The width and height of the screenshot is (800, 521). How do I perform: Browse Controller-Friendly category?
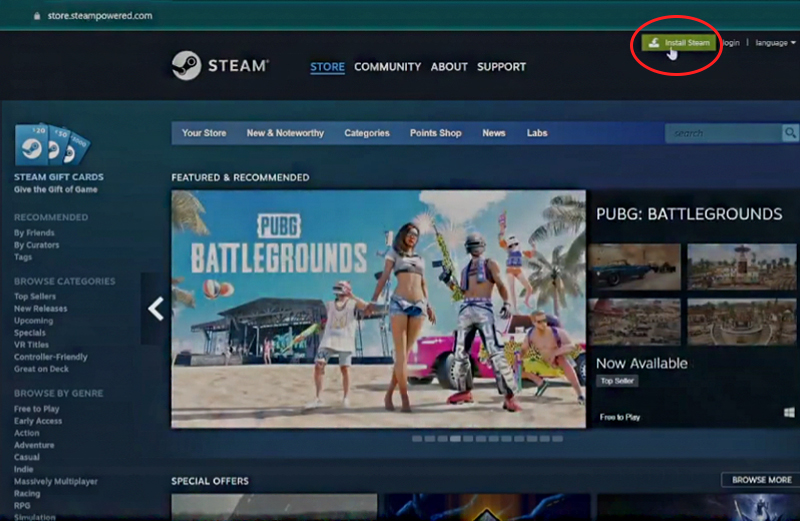click(51, 357)
